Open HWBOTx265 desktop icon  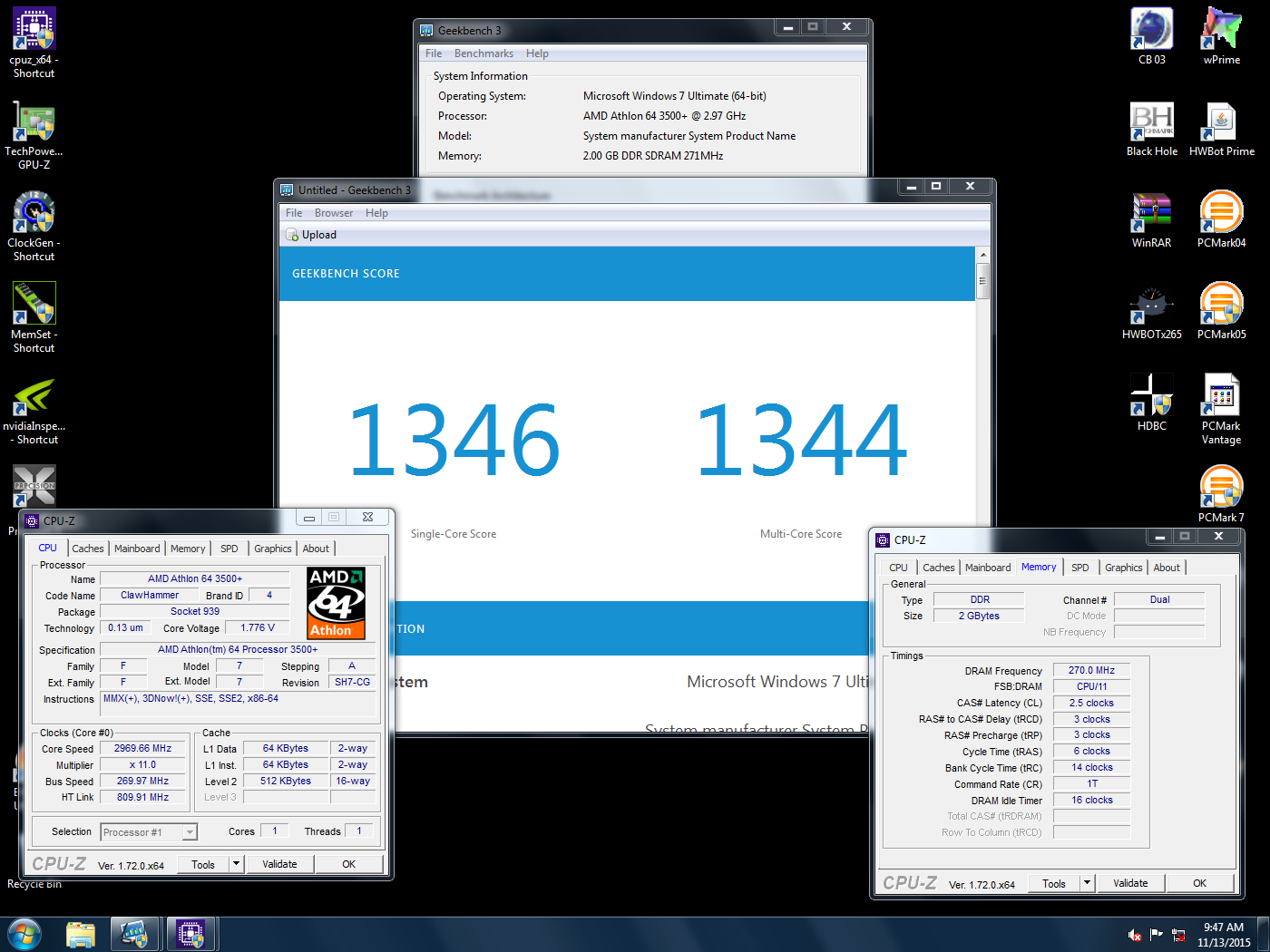point(1152,312)
